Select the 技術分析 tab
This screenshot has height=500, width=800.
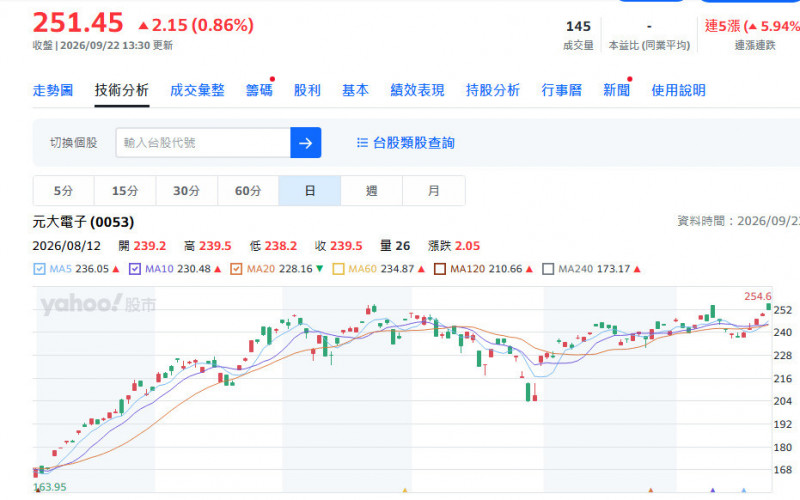click(121, 91)
